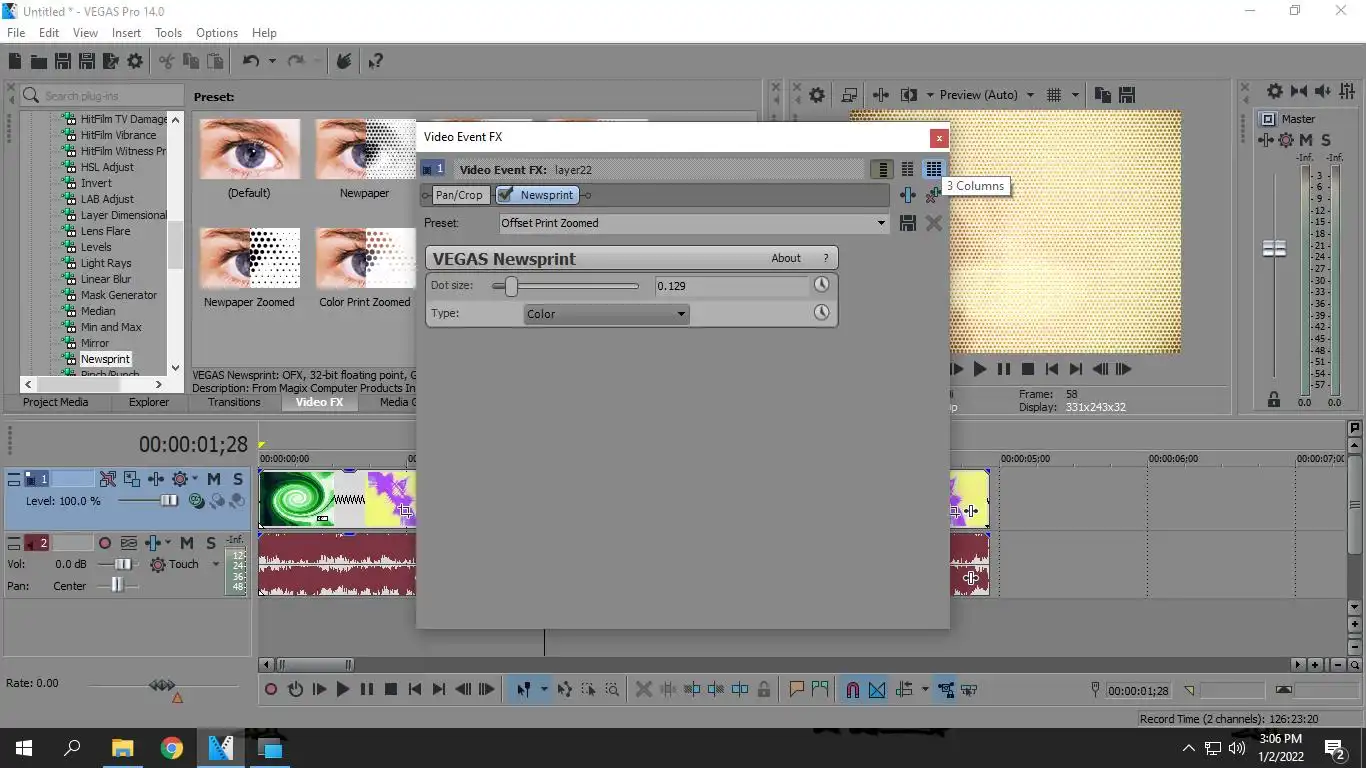
Task: Click the About button in Newsprint
Action: pos(786,258)
